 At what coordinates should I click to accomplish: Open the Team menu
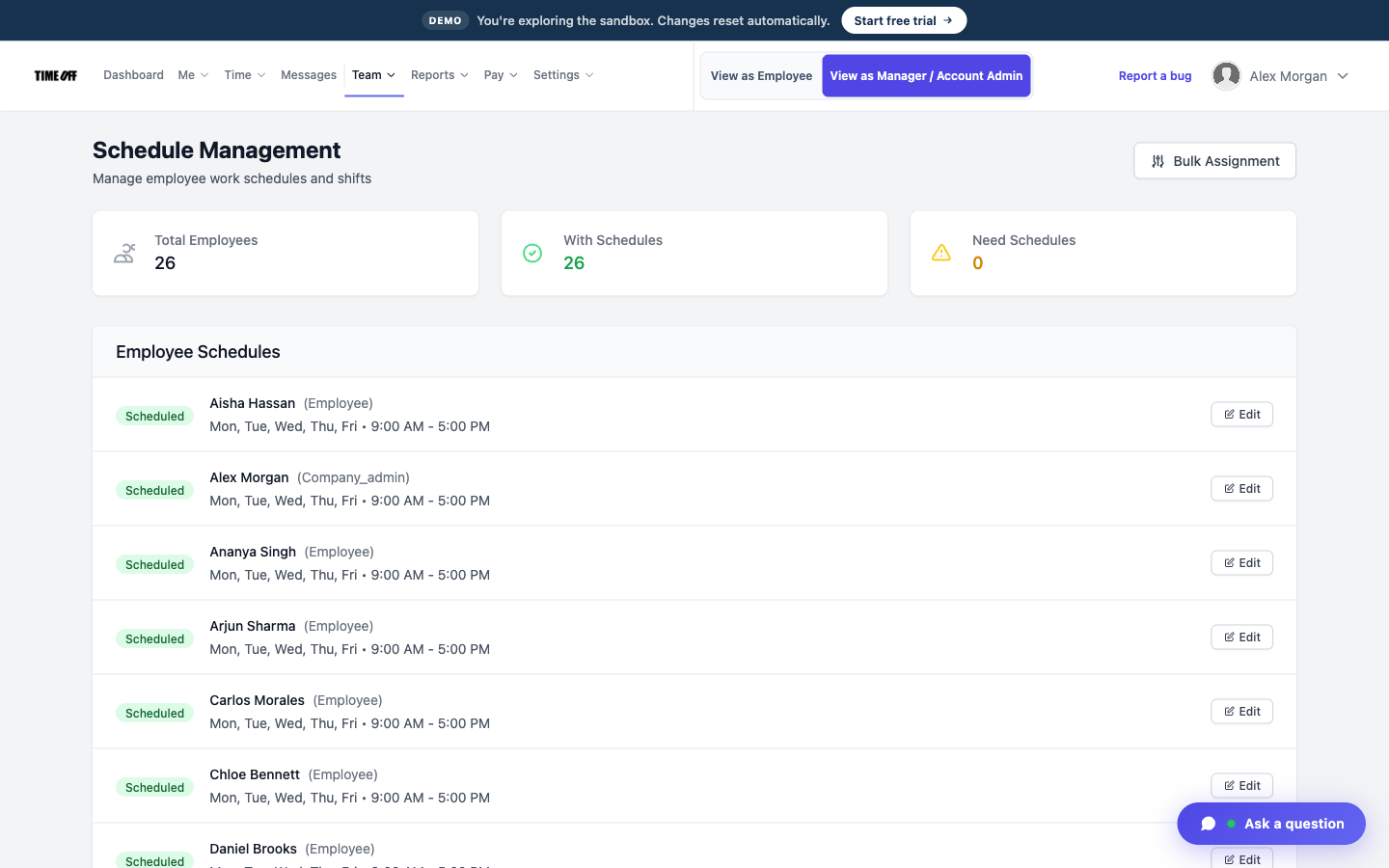coord(373,75)
